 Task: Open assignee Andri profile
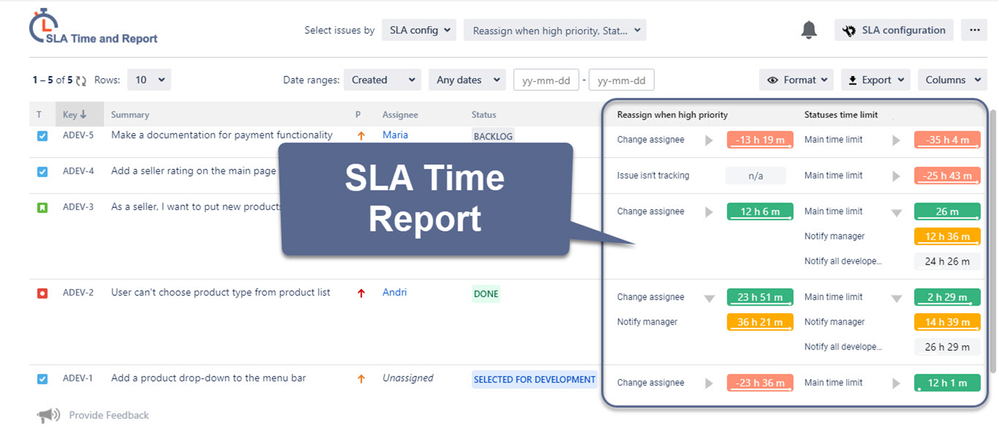click(394, 292)
